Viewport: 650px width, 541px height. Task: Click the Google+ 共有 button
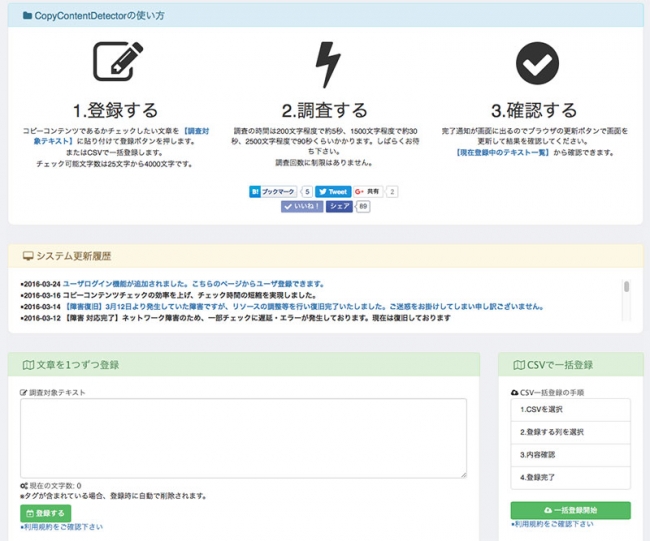tap(368, 192)
